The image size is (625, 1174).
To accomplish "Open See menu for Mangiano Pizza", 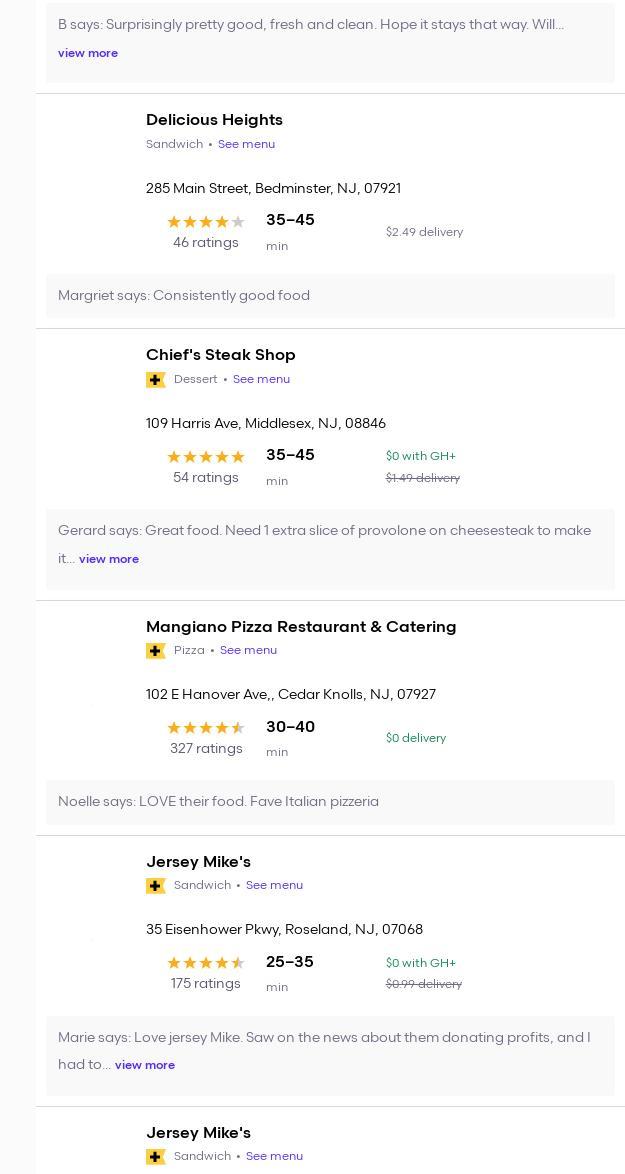I will [248, 650].
